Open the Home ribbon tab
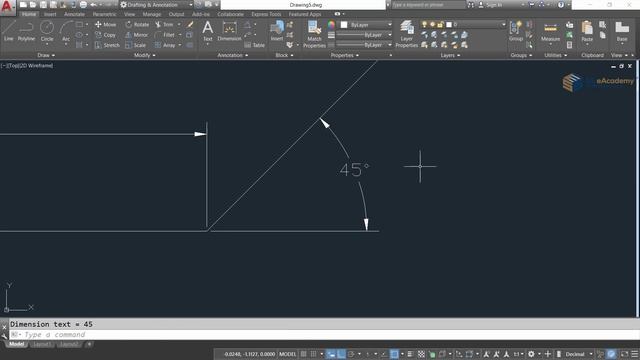Screen dimensions: 640x360 (29, 14)
